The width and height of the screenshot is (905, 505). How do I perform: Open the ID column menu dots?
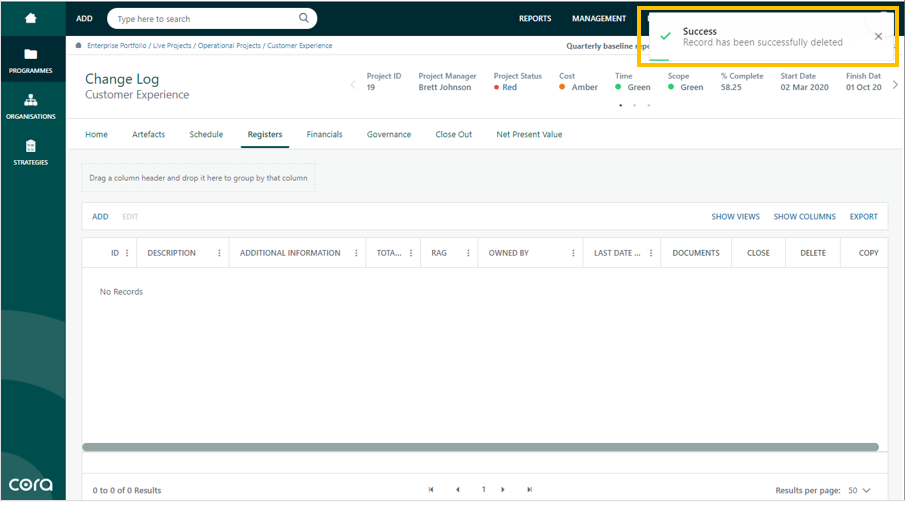(127, 253)
